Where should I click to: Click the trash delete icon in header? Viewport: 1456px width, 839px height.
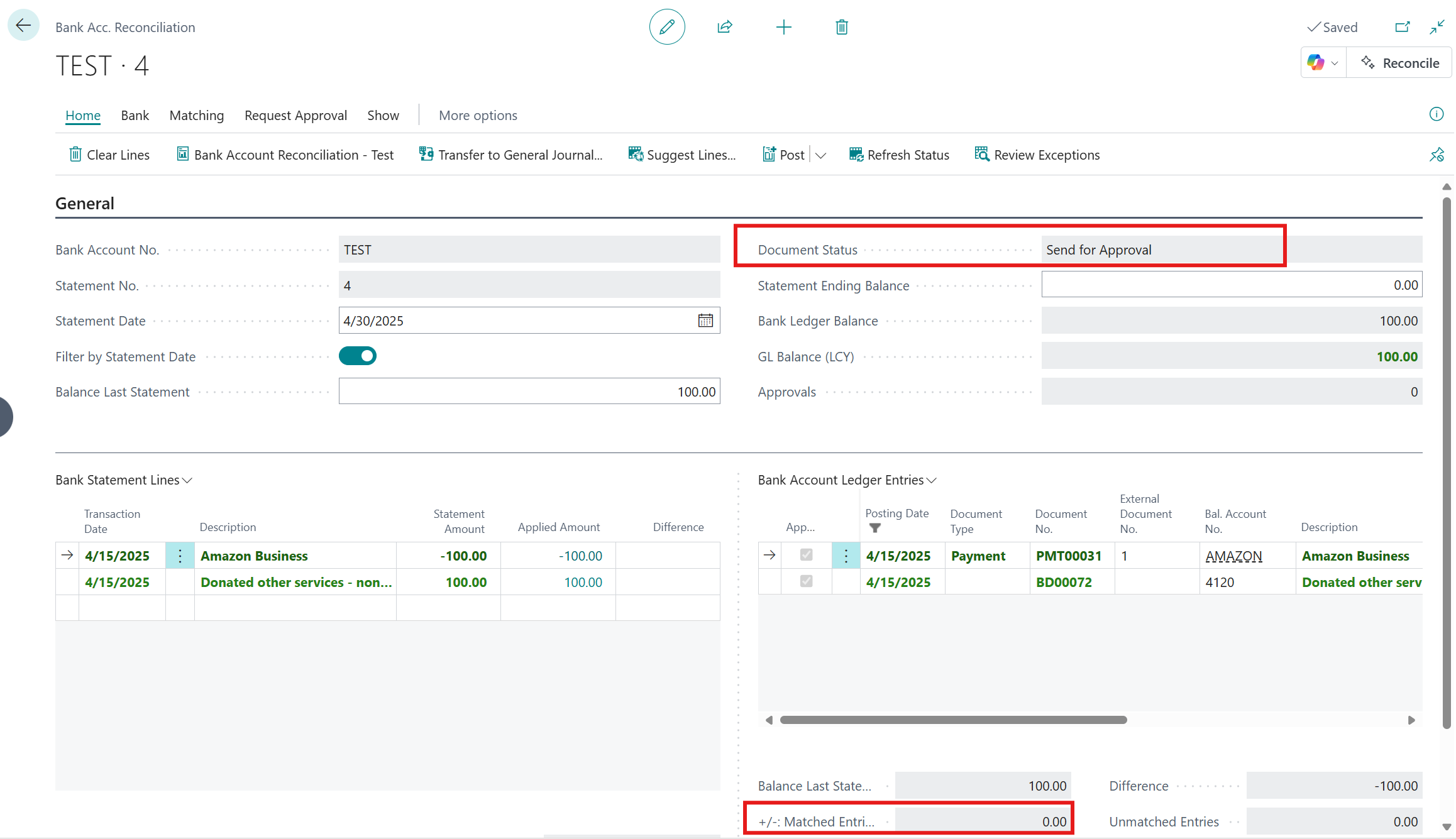coord(842,27)
